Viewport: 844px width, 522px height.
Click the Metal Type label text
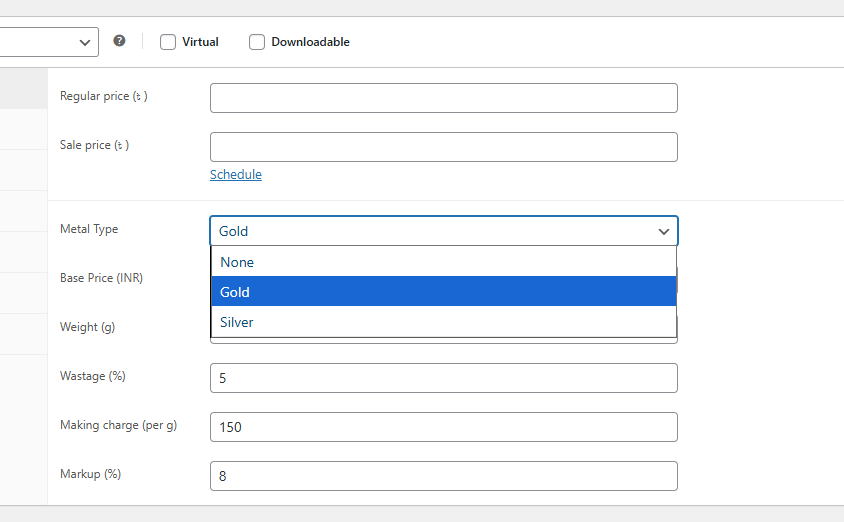click(x=89, y=229)
